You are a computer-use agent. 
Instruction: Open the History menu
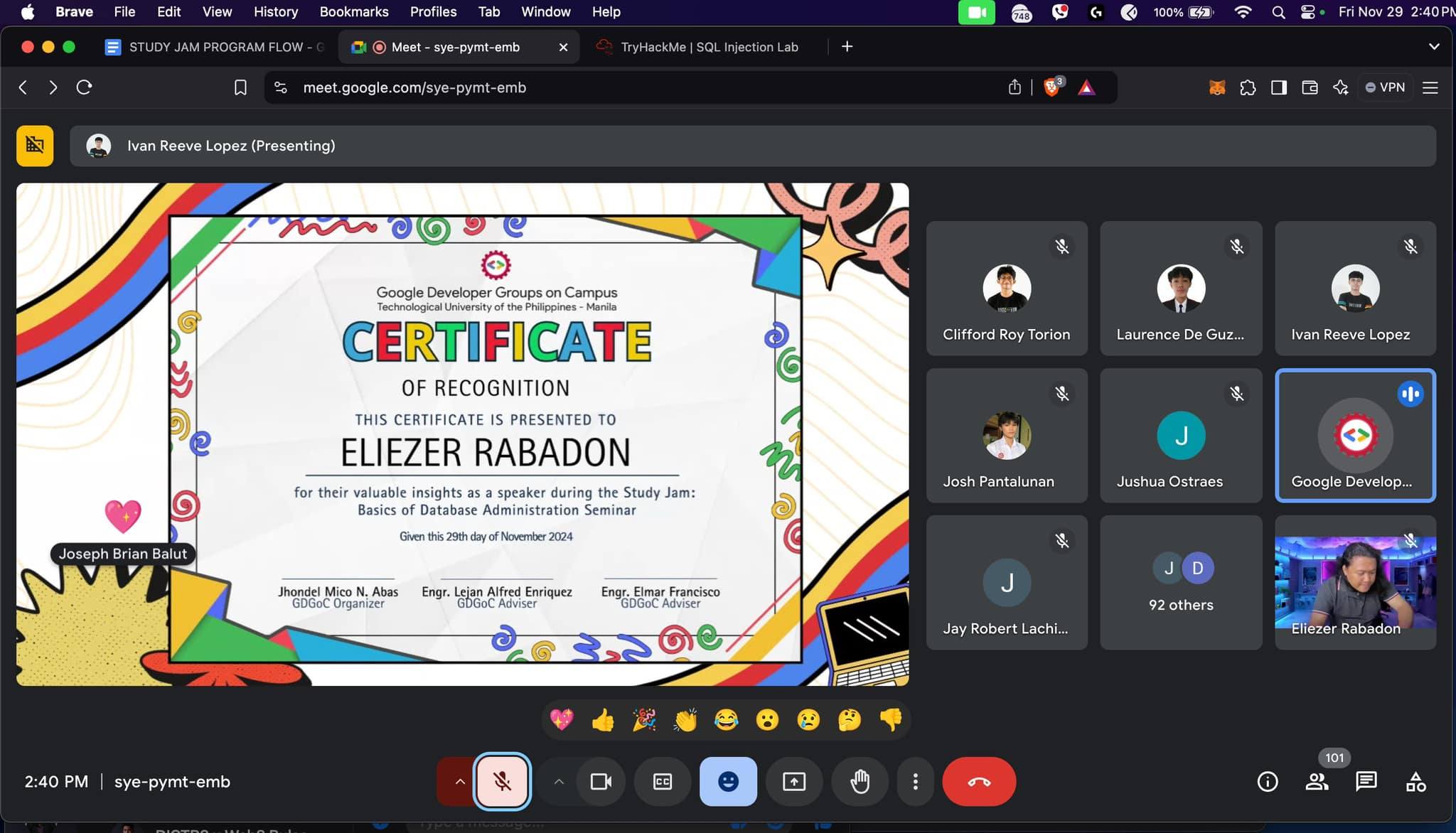coord(276,12)
